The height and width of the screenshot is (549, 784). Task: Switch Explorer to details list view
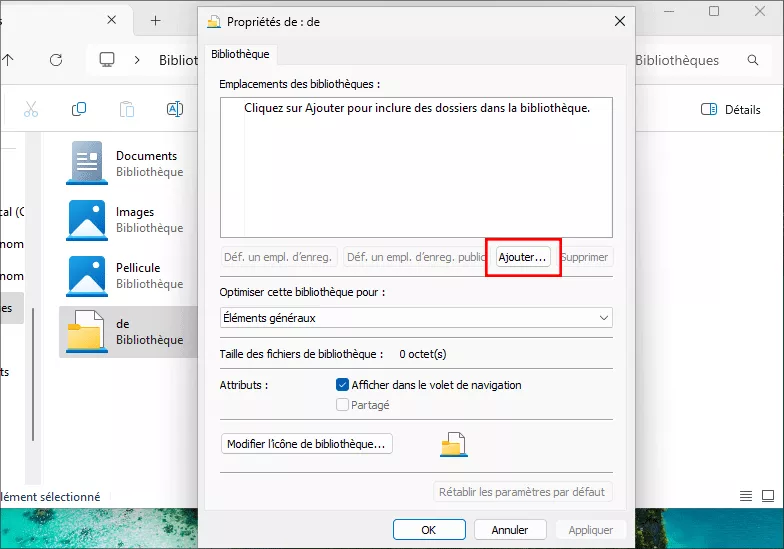tap(746, 496)
